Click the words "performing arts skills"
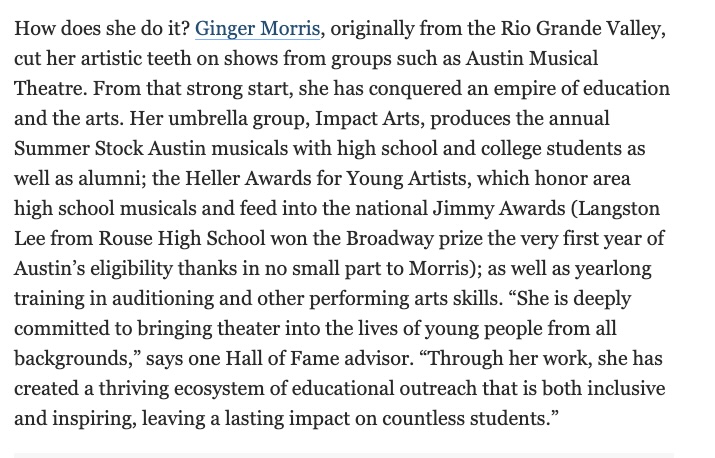Screen dimensions: 715x458 pos(403,299)
